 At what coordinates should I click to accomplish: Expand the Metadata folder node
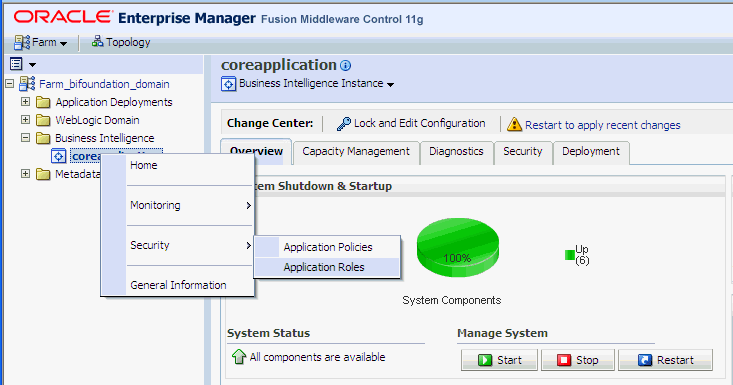click(x=25, y=174)
